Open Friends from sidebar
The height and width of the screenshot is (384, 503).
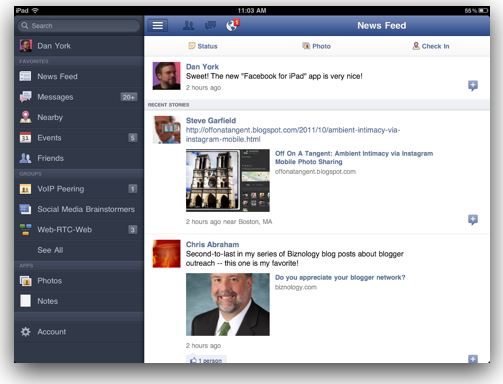79,158
